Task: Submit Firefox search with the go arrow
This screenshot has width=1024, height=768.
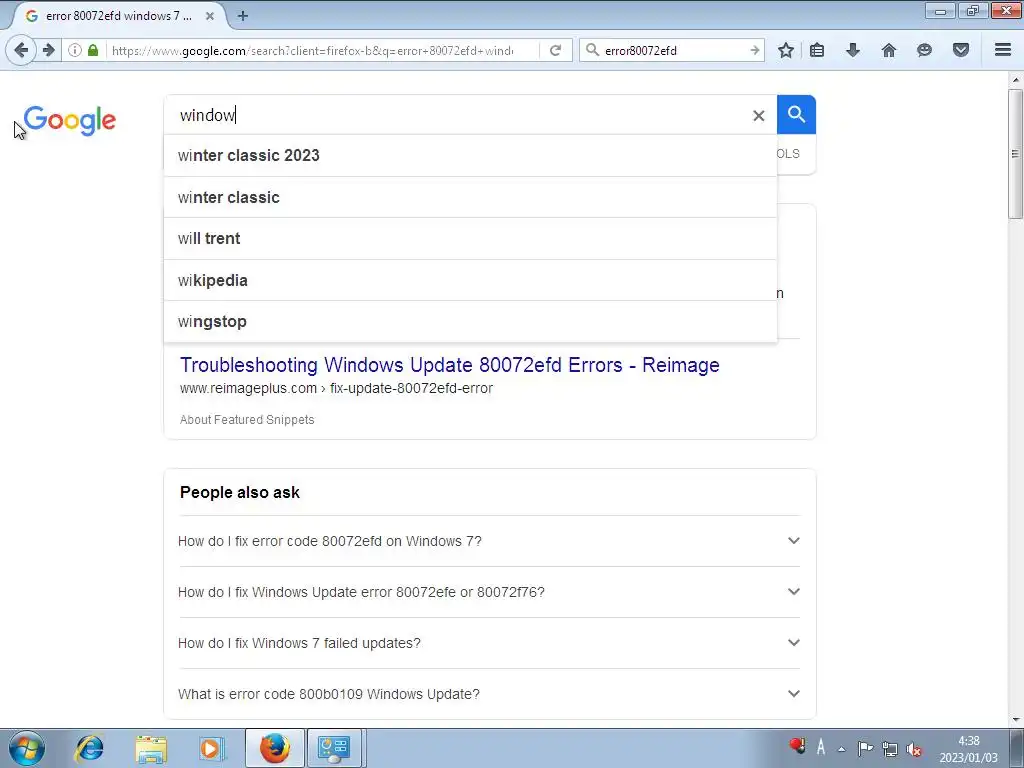Action: point(754,50)
